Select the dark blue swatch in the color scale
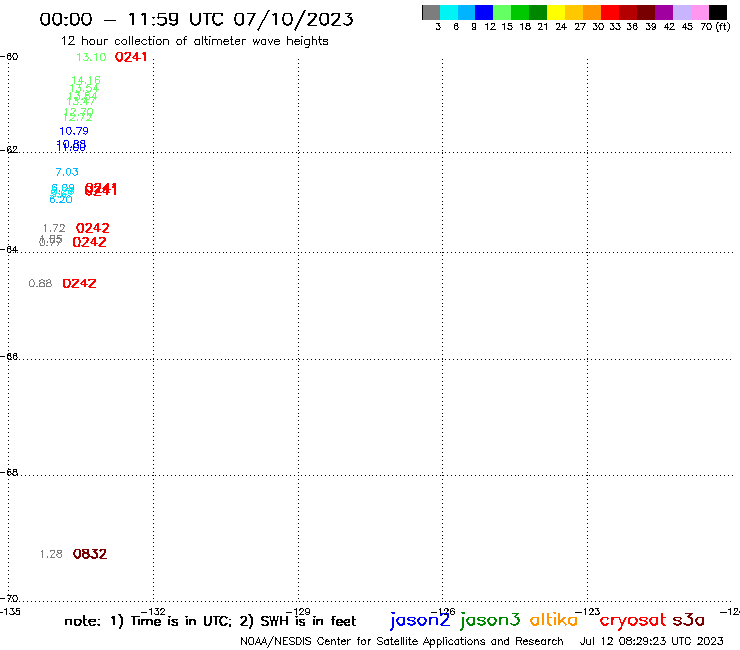740x650 pixels. 484,12
